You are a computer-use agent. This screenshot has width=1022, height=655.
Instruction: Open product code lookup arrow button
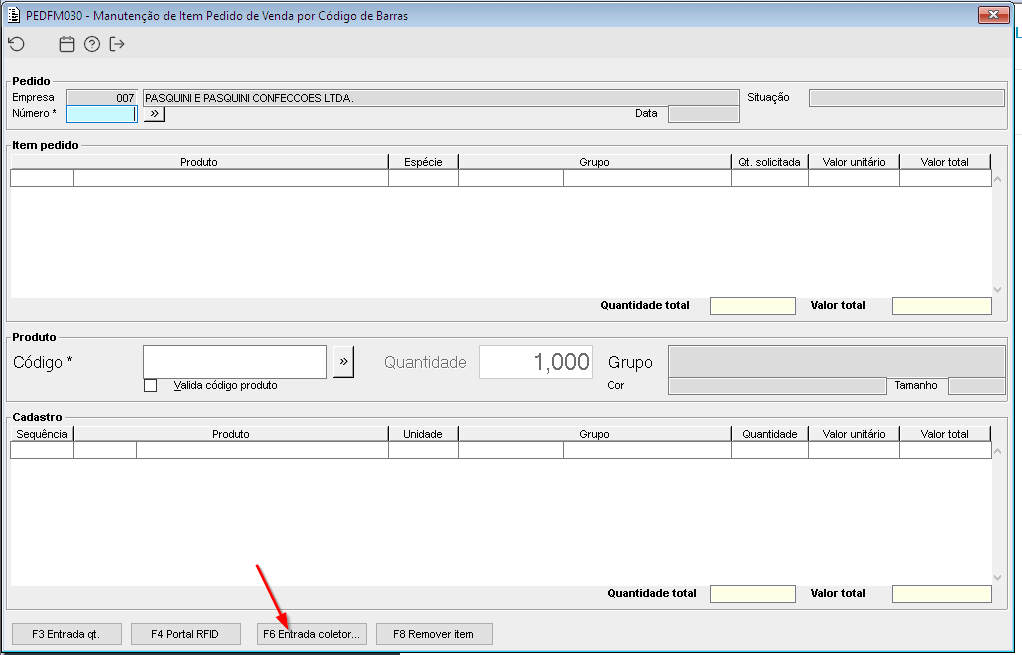(343, 362)
